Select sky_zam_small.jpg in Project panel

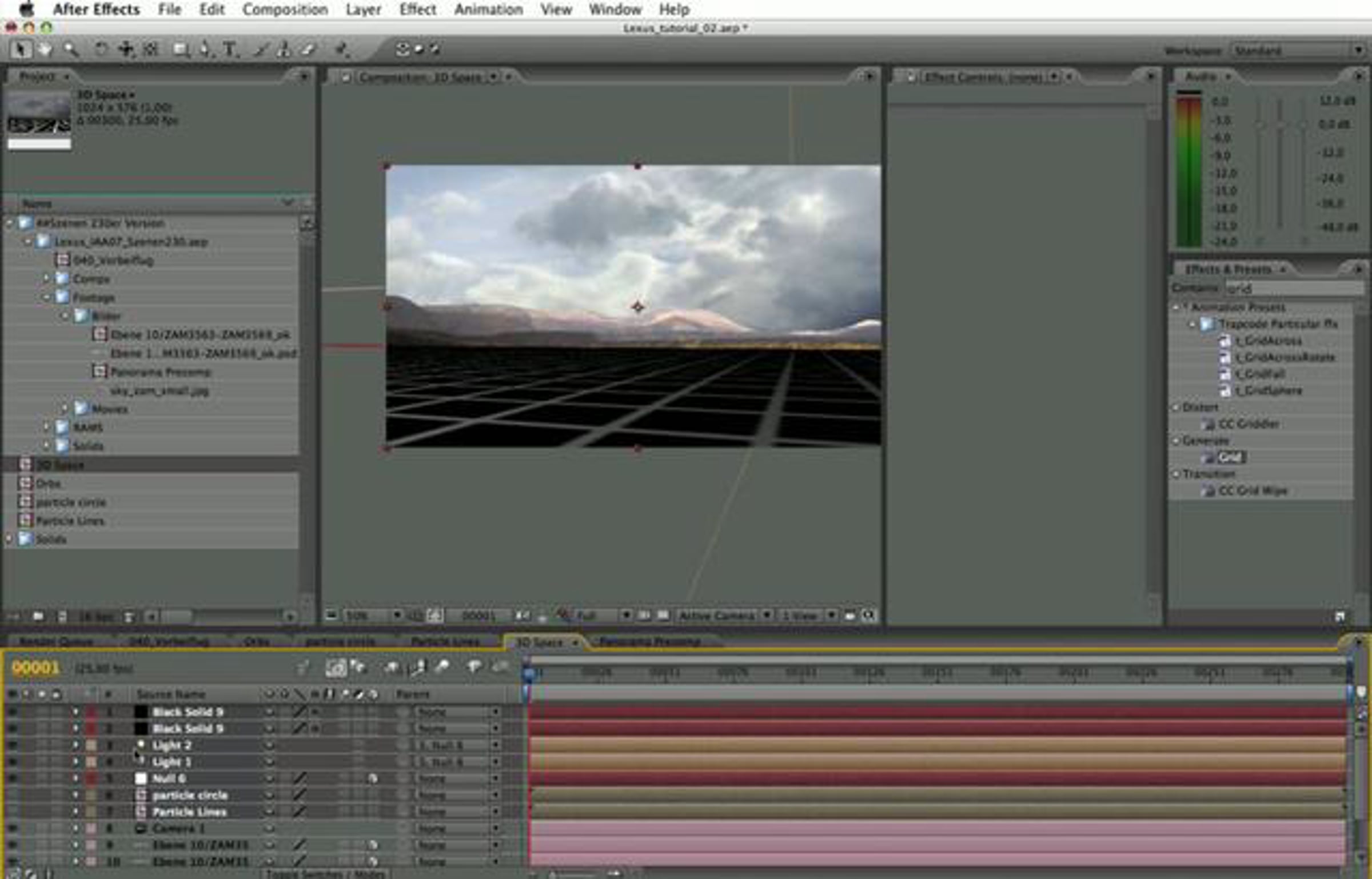[x=159, y=391]
